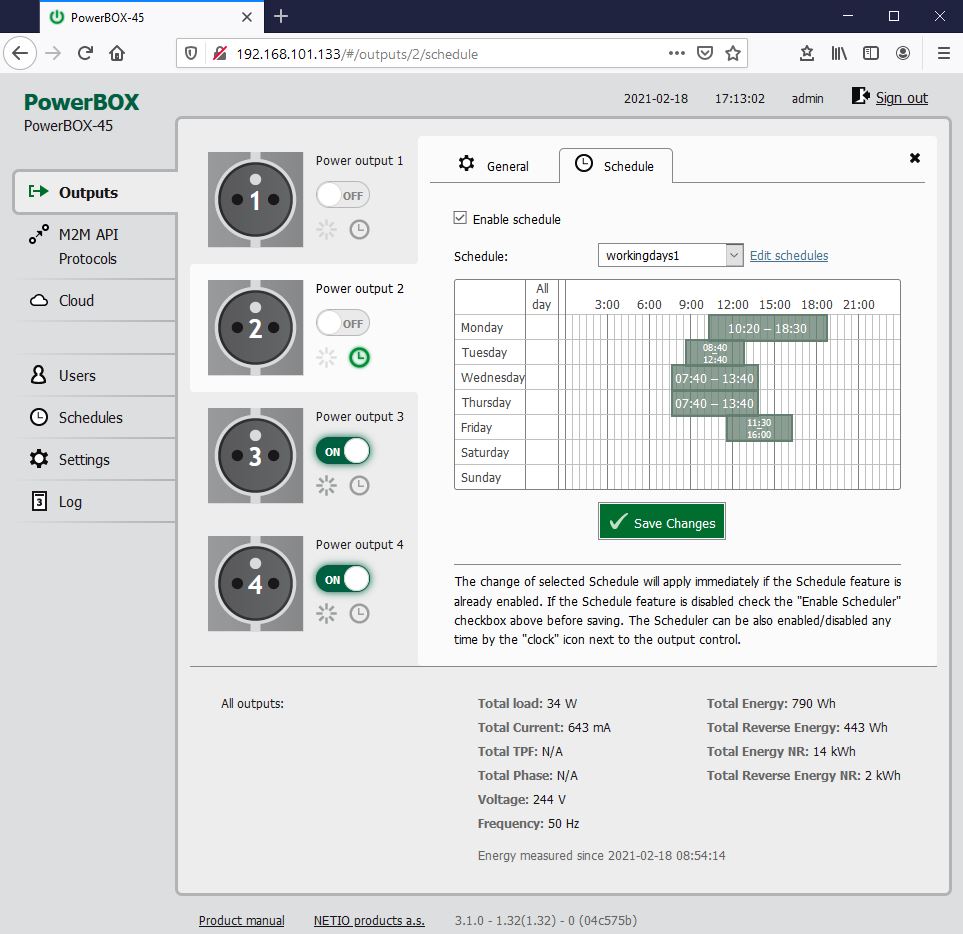This screenshot has width=963, height=934.
Task: Switch to the General tab
Action: click(494, 166)
